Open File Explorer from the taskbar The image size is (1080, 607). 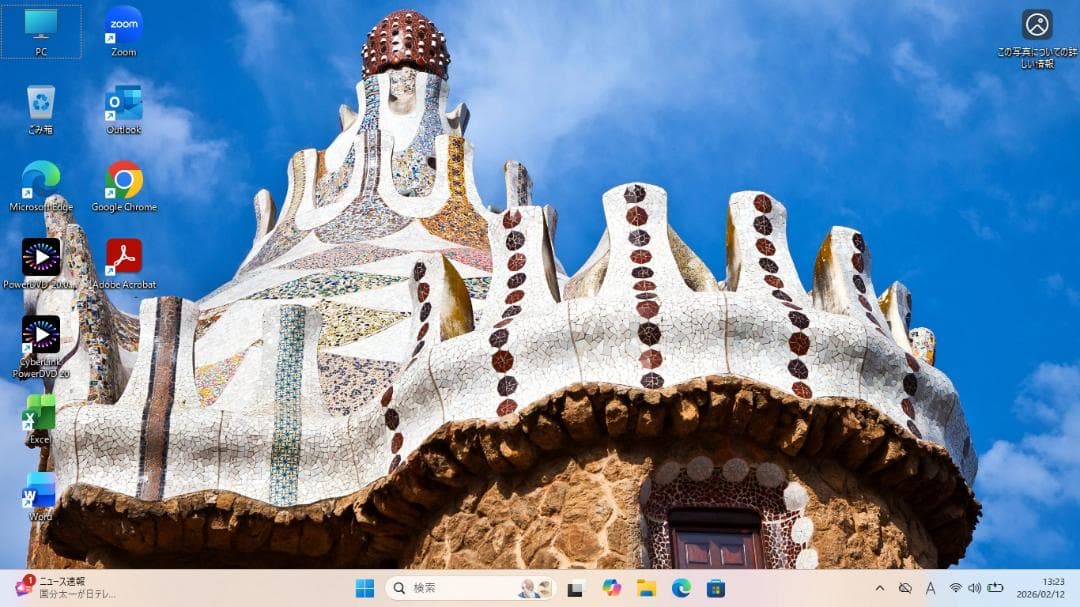pos(644,589)
